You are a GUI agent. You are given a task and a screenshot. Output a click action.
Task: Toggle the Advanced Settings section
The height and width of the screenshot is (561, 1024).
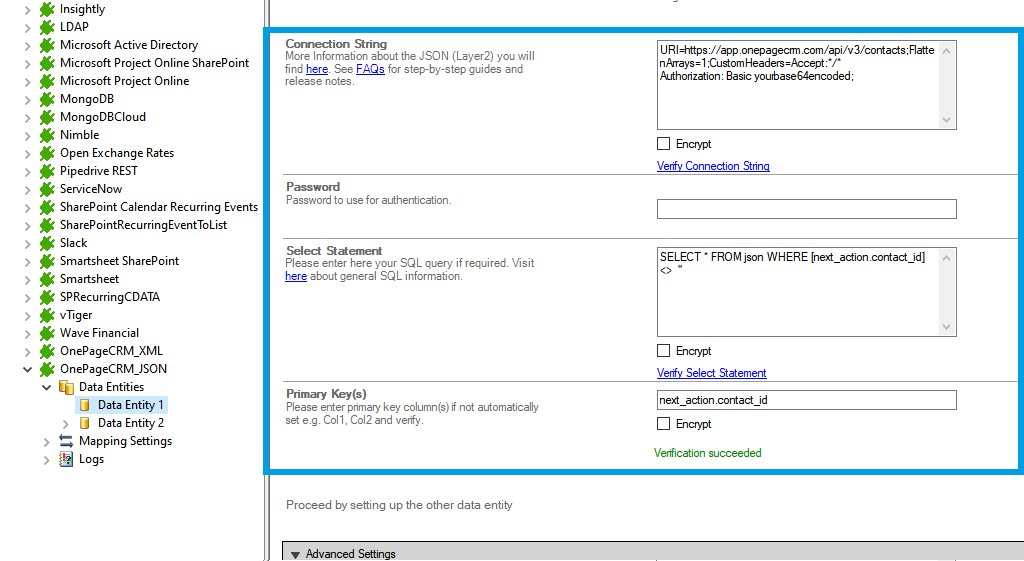[x=295, y=554]
